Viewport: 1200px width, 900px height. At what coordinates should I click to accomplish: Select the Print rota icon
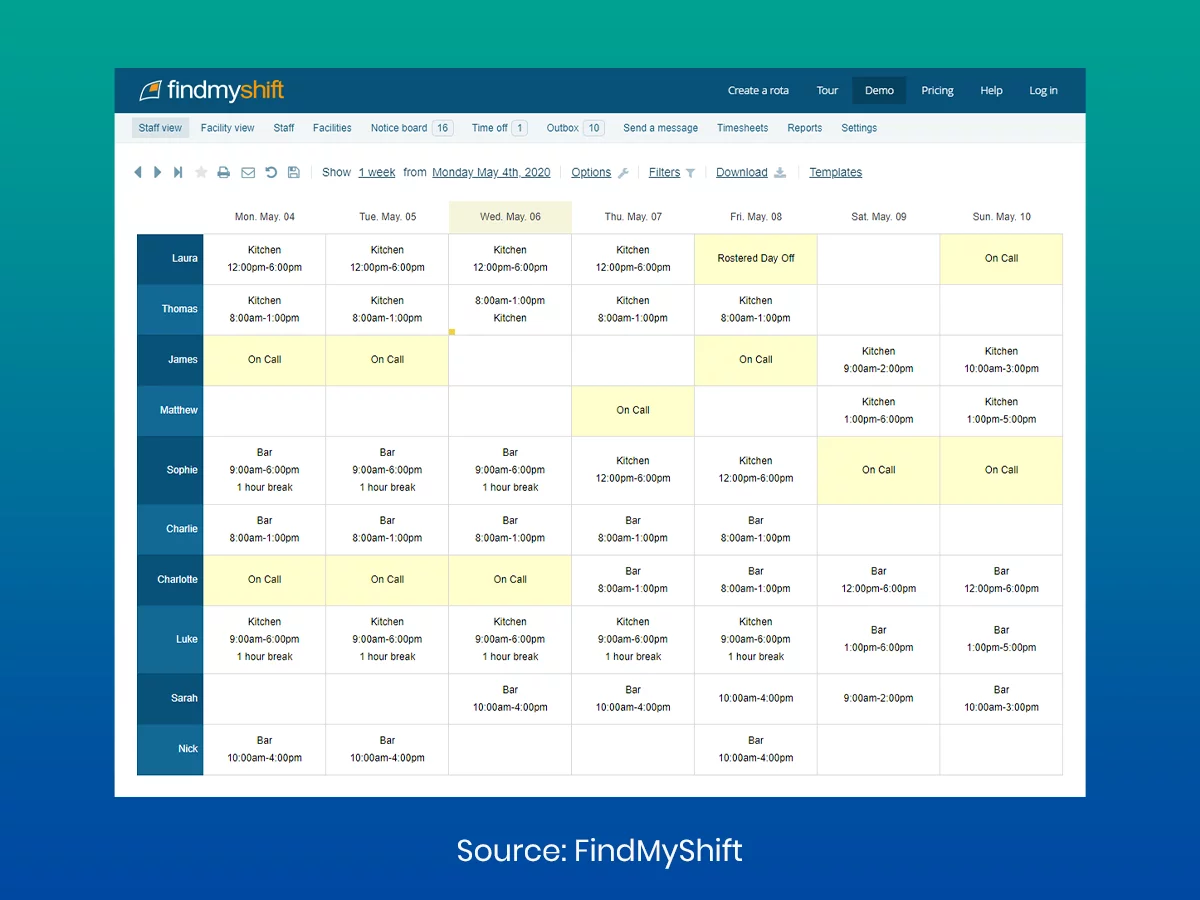point(224,172)
